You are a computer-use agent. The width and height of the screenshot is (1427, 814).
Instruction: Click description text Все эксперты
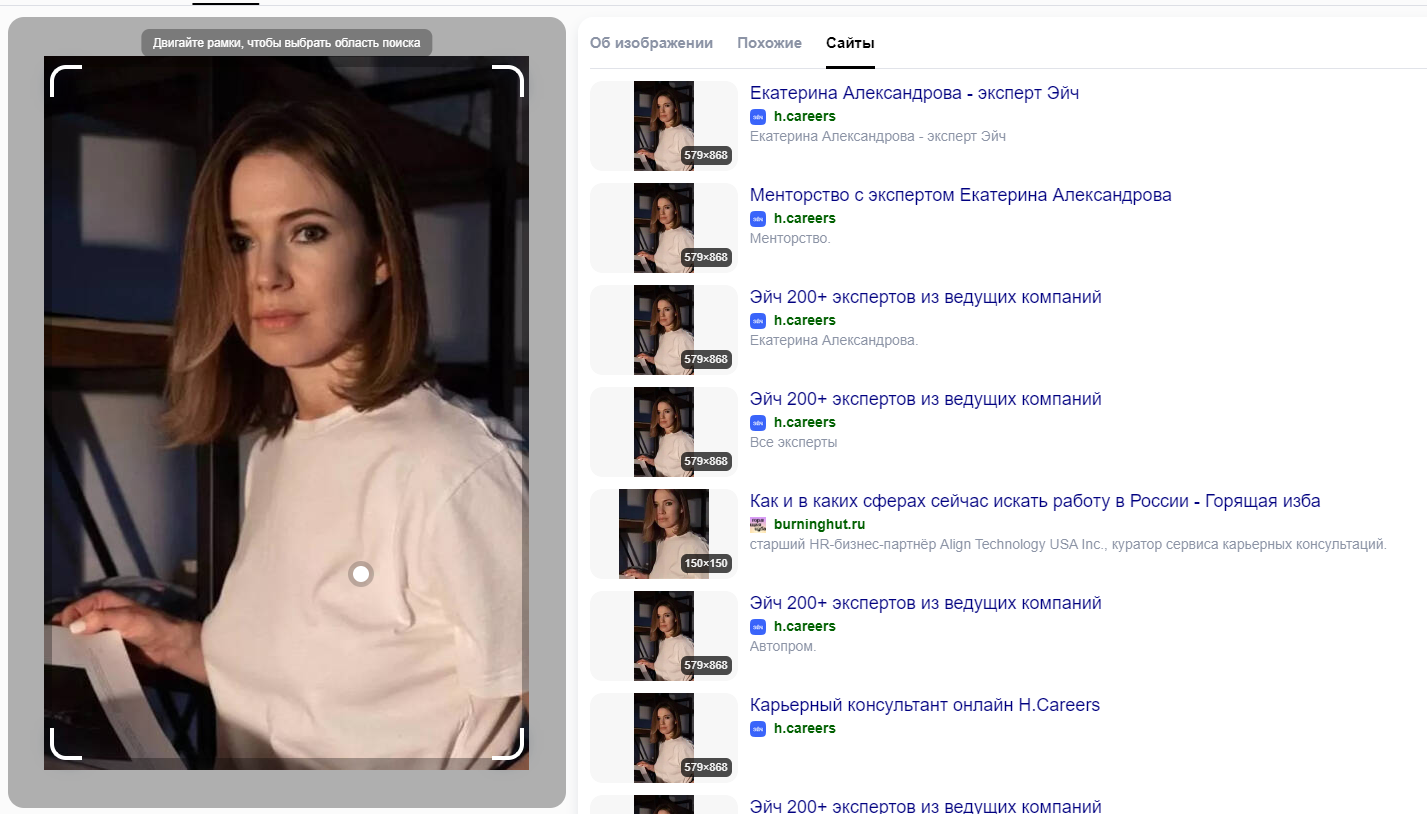tap(794, 442)
